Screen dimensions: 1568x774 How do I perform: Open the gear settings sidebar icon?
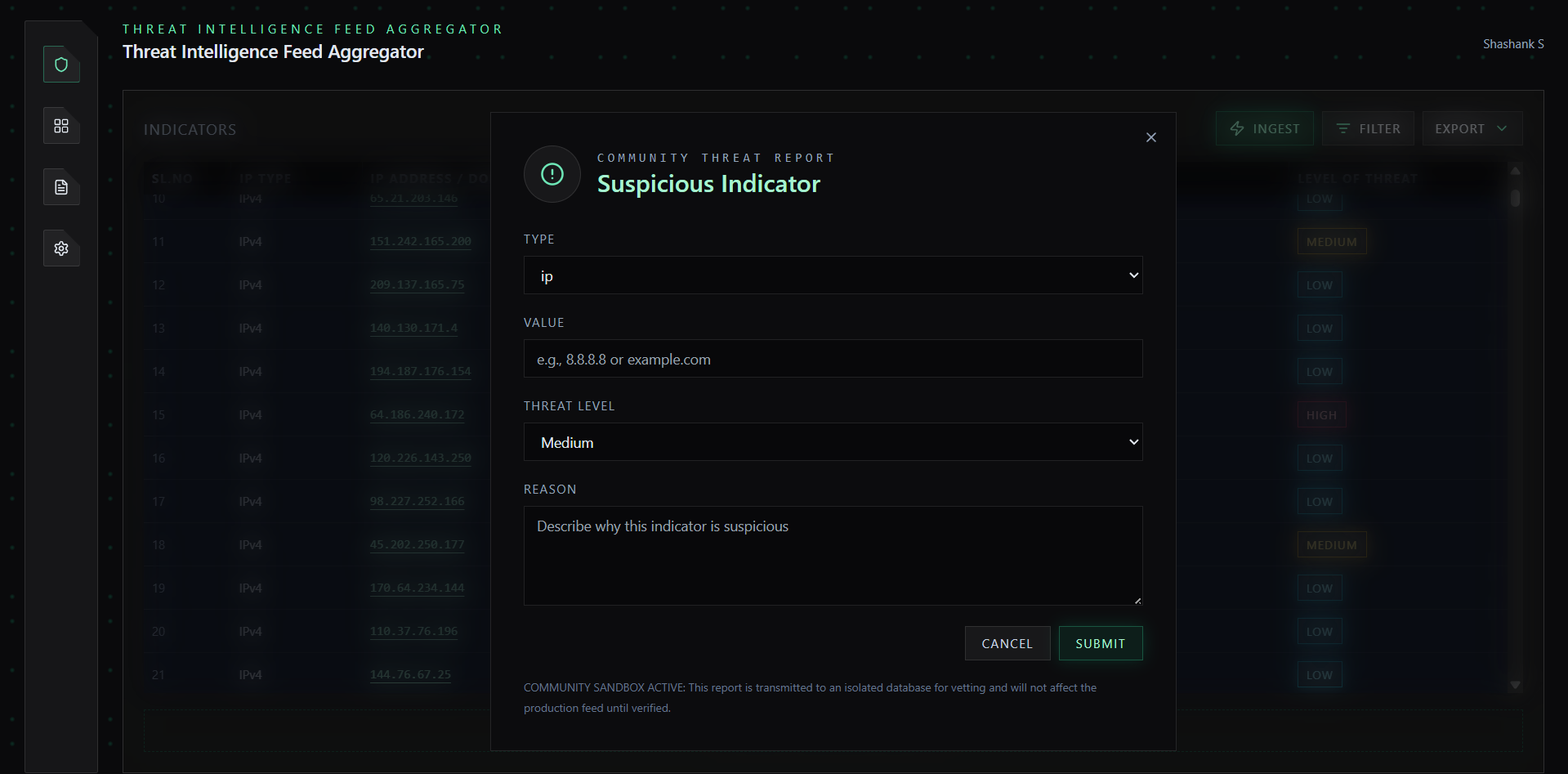[x=61, y=248]
